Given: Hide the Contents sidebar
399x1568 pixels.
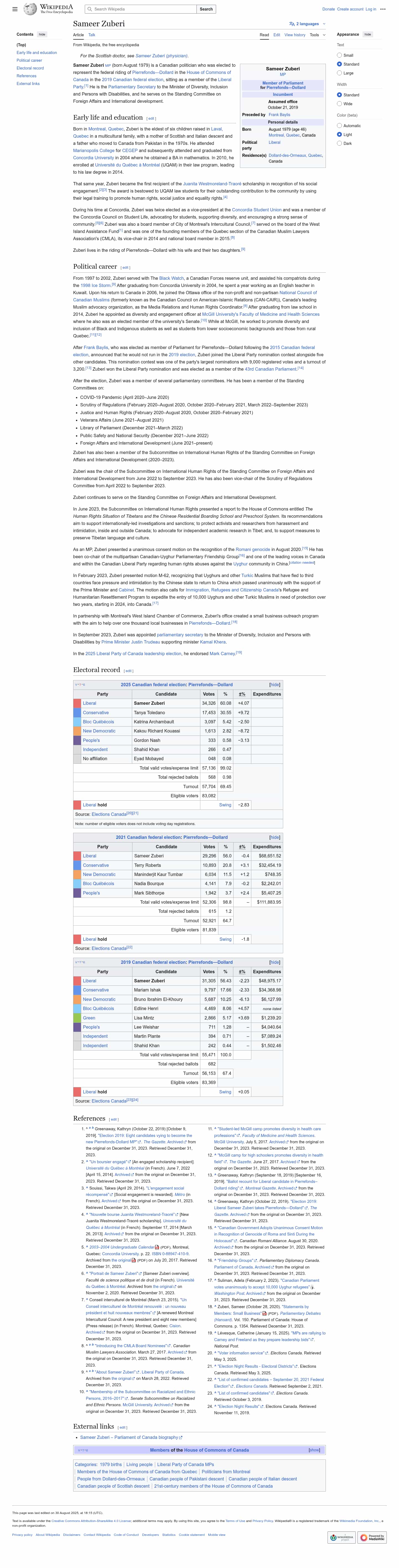Looking at the screenshot, I should (42, 35).
